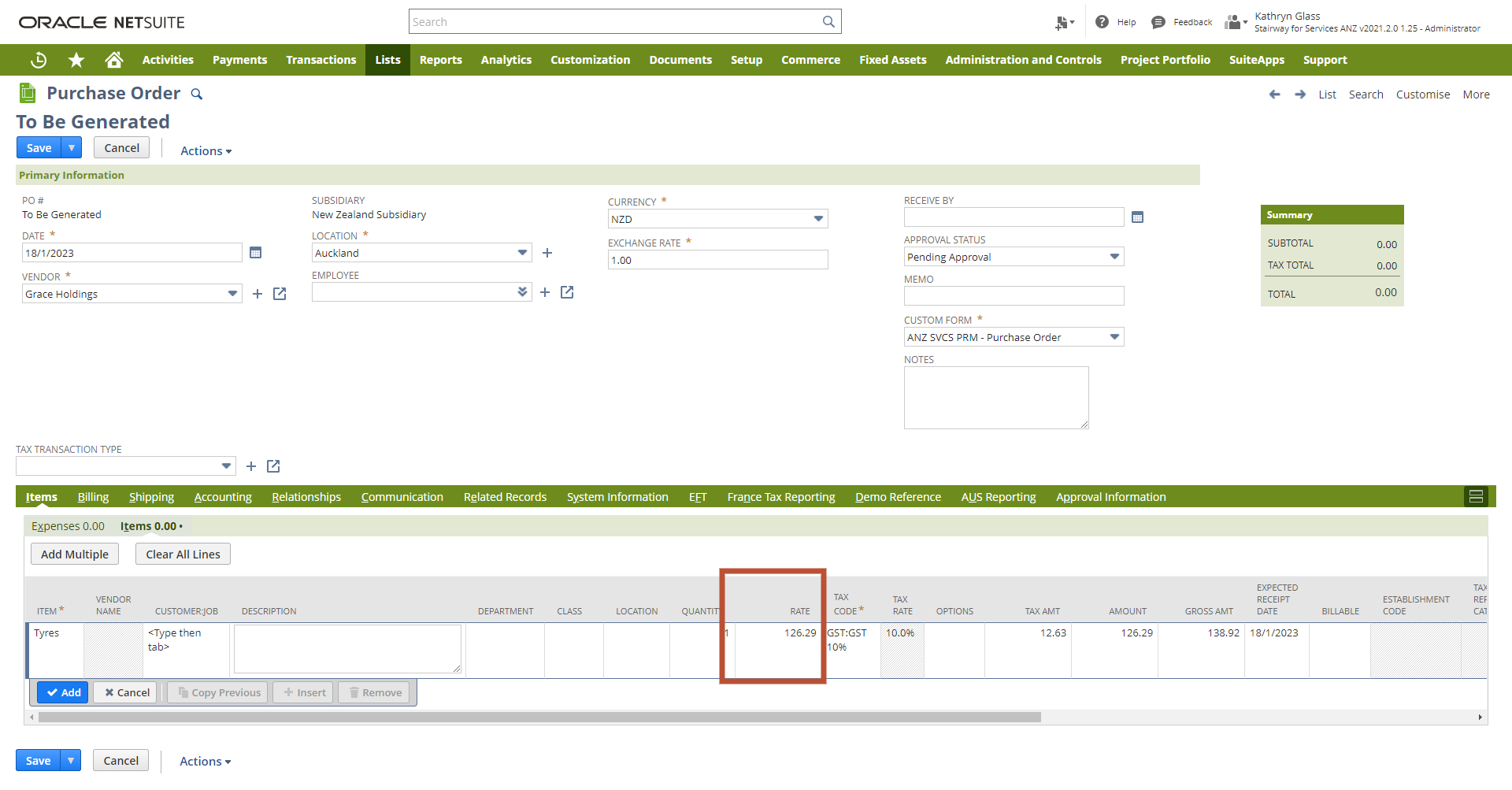The height and width of the screenshot is (790, 1512).
Task: Open the Fixed Assets menu
Action: click(x=893, y=60)
